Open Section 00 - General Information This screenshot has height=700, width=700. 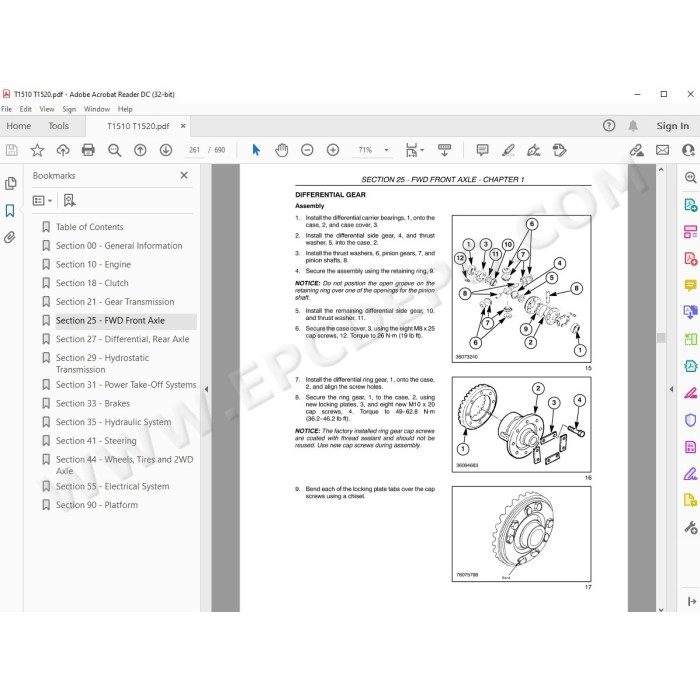119,246
